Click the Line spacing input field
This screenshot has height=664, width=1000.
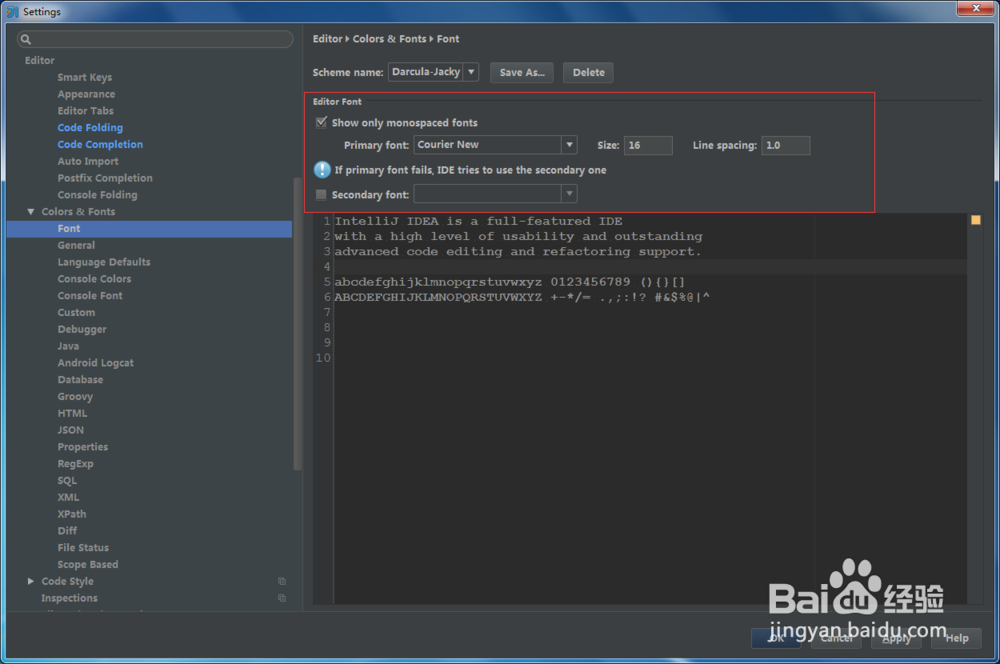[x=786, y=145]
